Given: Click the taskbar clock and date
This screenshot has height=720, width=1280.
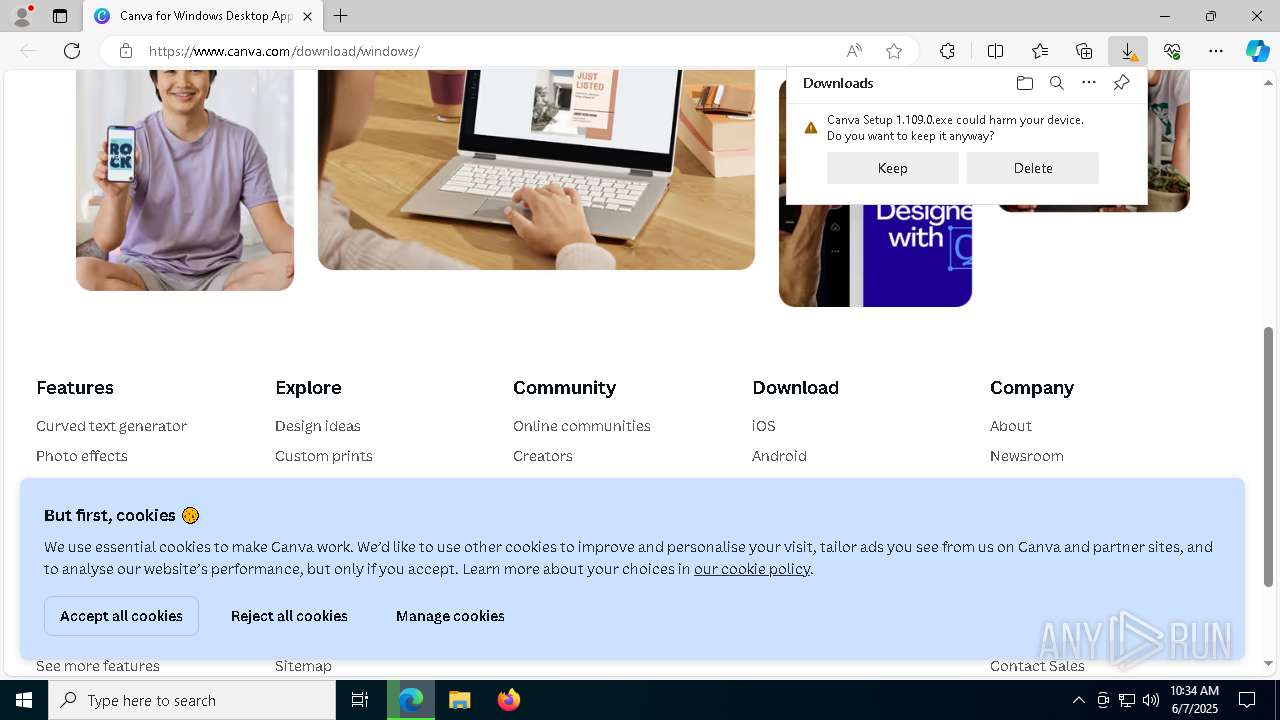Looking at the screenshot, I should (1194, 700).
